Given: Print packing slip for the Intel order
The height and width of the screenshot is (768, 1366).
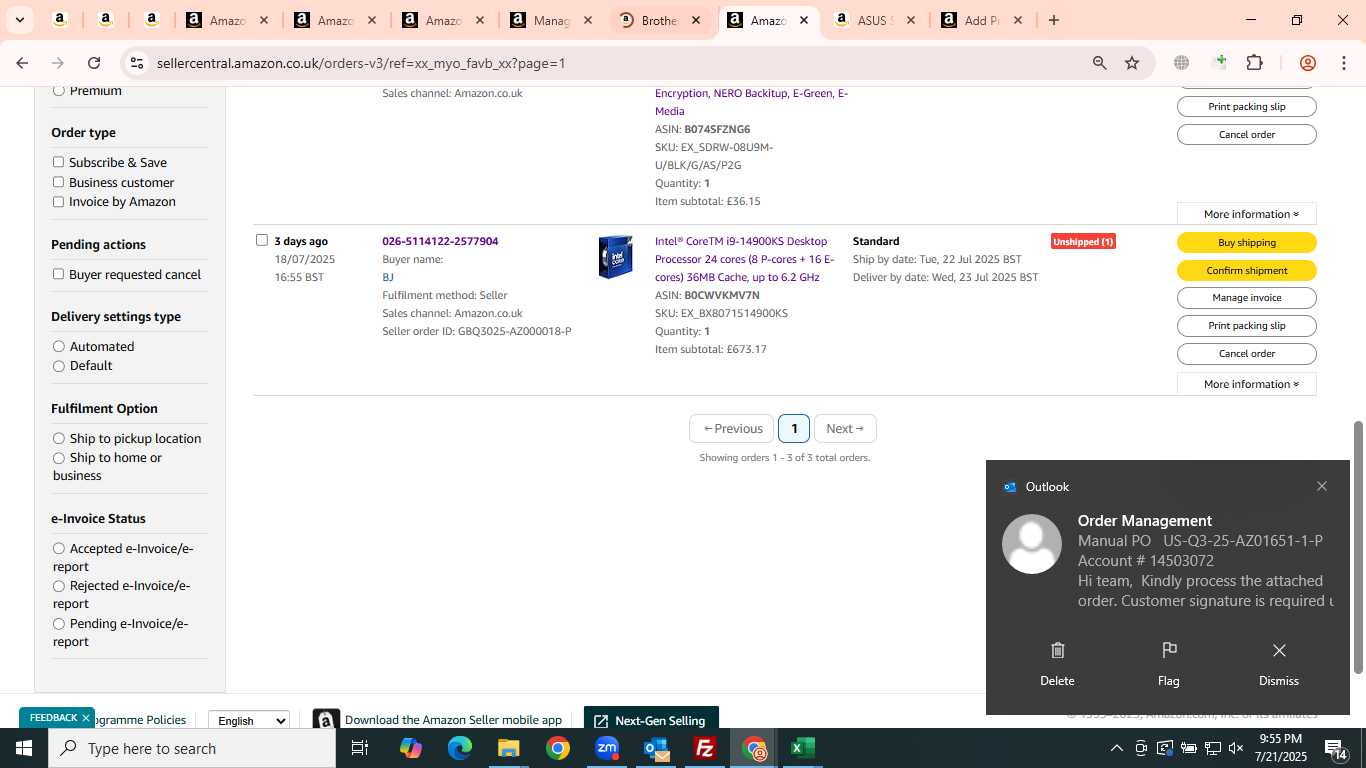Looking at the screenshot, I should point(1247,326).
